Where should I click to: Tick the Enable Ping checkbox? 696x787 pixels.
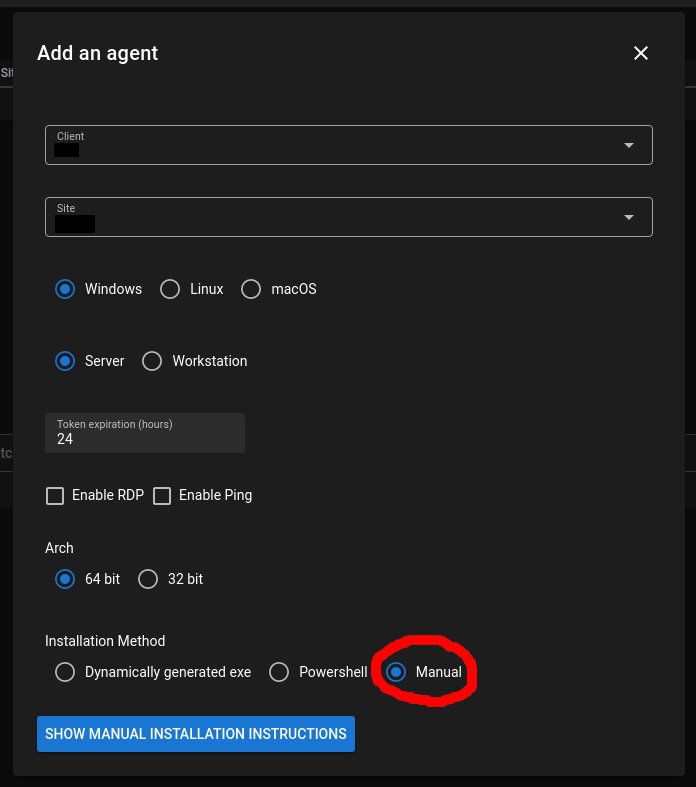click(x=162, y=496)
